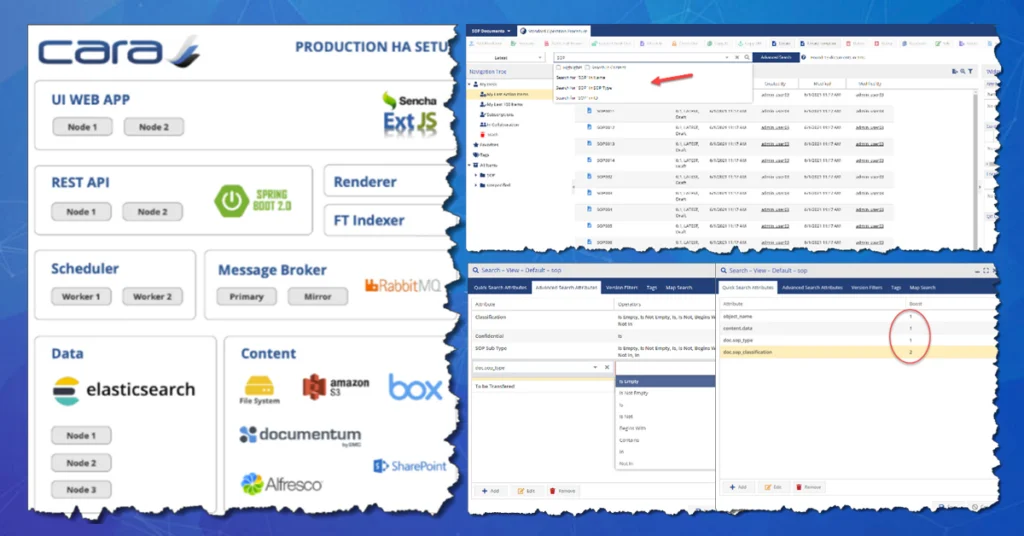The width and height of the screenshot is (1024, 536).
Task: Click the help icon beside Advanced Search
Action: pos(803,57)
